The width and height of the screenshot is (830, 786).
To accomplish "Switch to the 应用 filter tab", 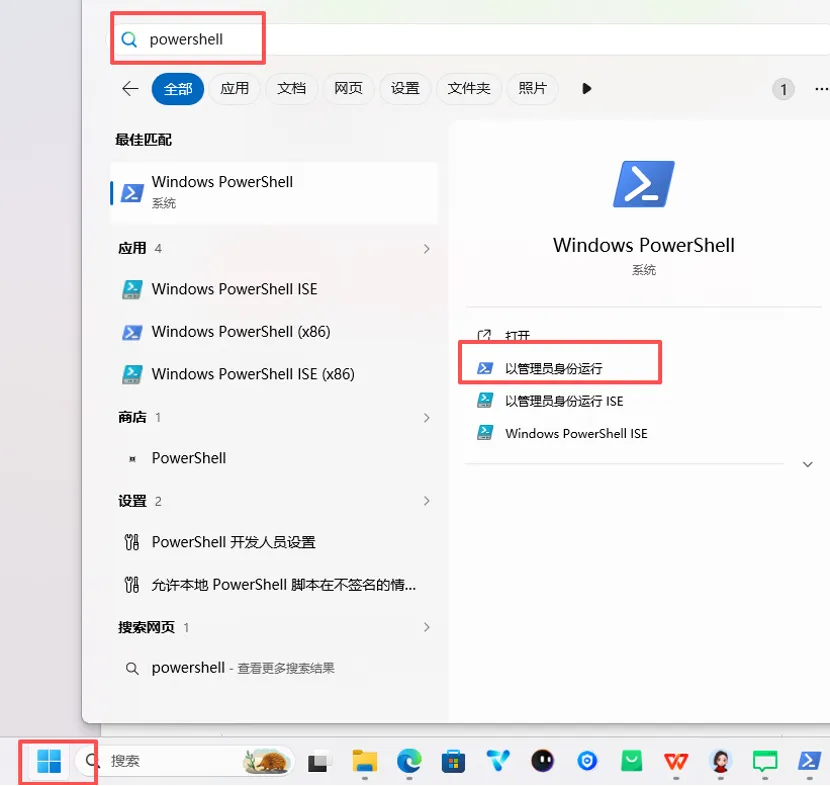I will pyautogui.click(x=234, y=88).
